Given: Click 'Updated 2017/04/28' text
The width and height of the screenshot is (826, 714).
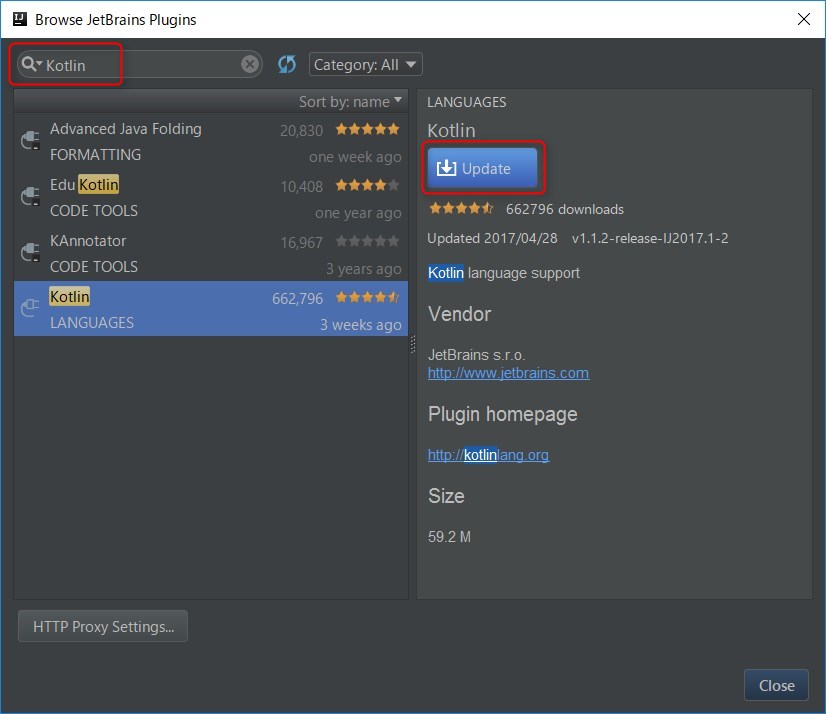Looking at the screenshot, I should tap(492, 238).
